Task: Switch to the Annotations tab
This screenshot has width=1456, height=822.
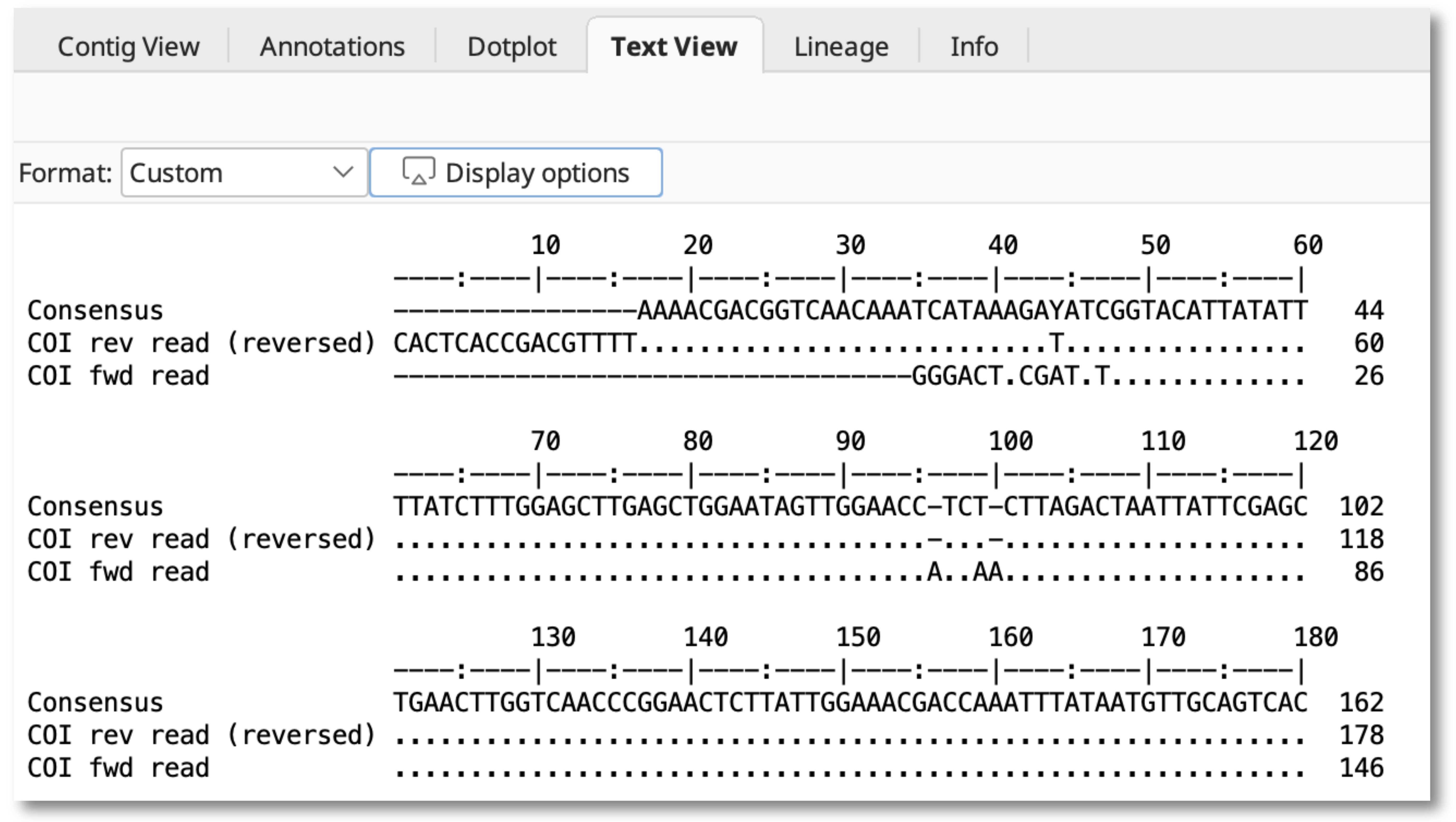Action: (x=332, y=46)
